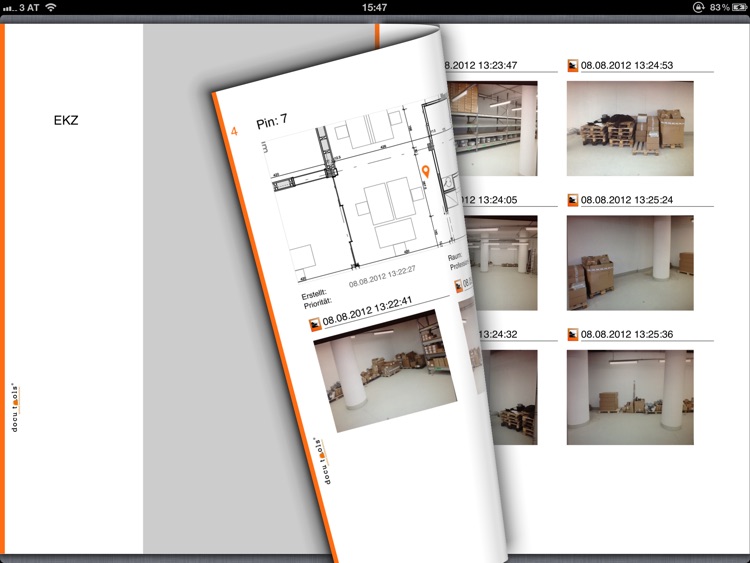
Task: Tap the timestamp 08.08.2012 13:25:24
Action: (627, 200)
